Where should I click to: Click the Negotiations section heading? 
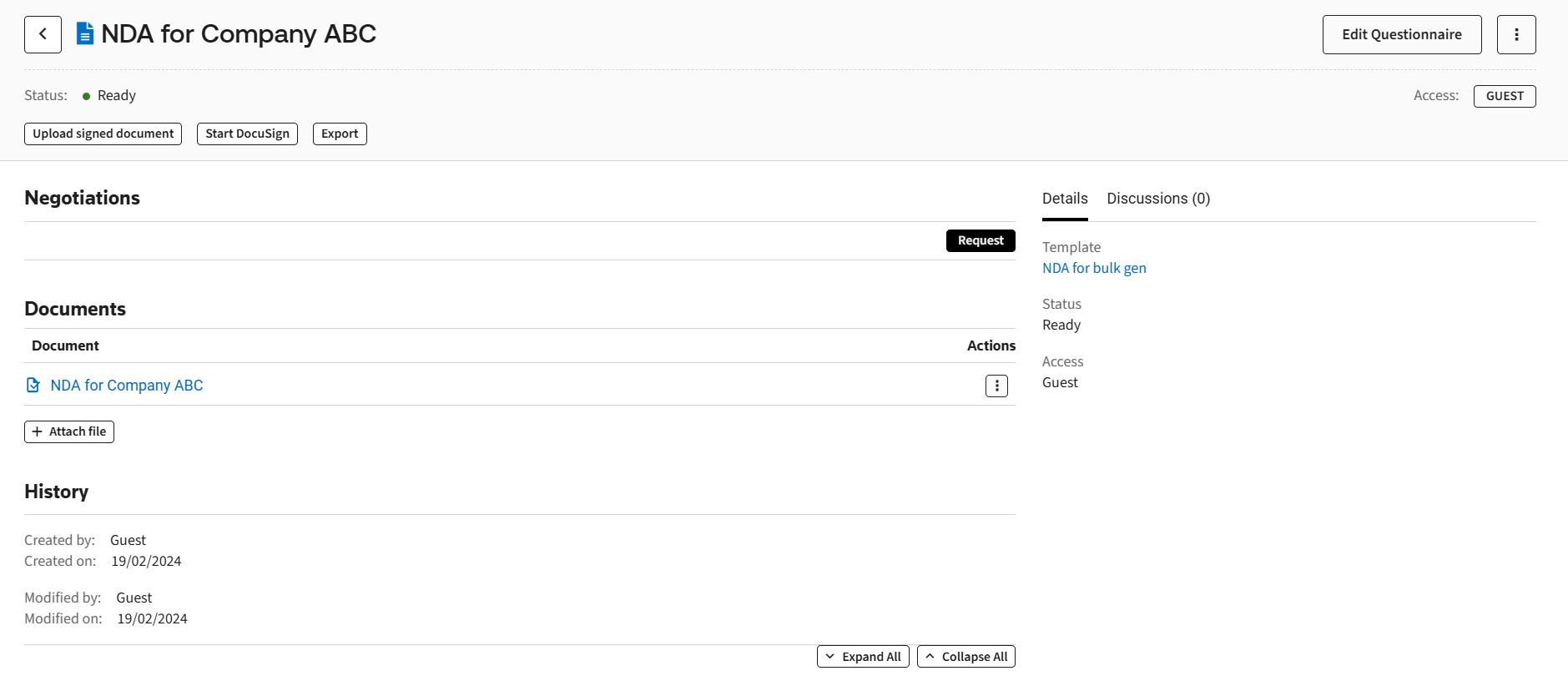[82, 198]
